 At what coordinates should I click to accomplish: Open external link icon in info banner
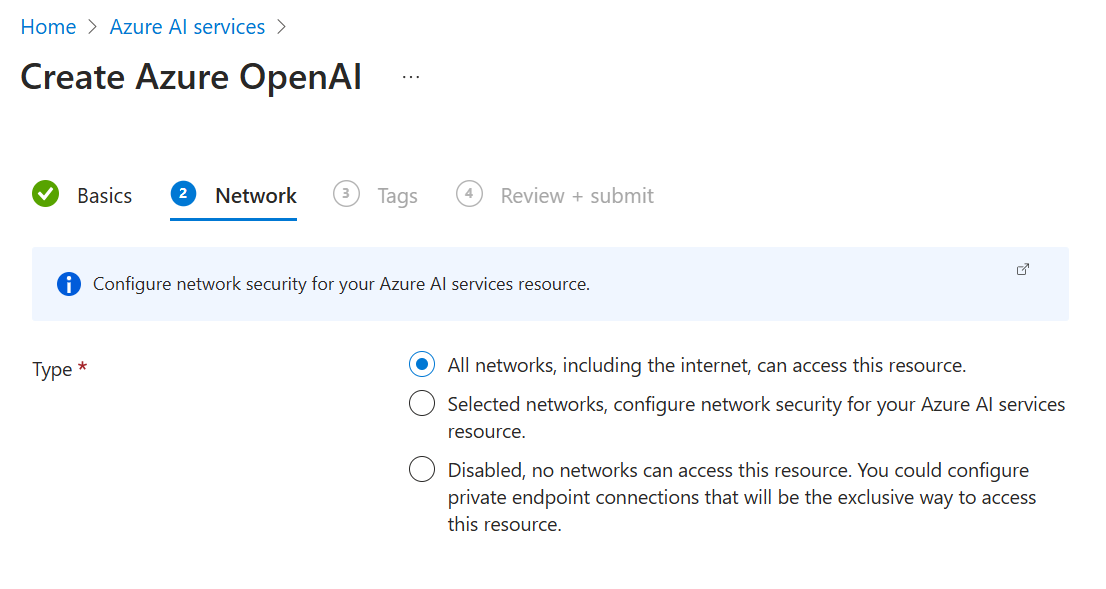pos(1023,269)
